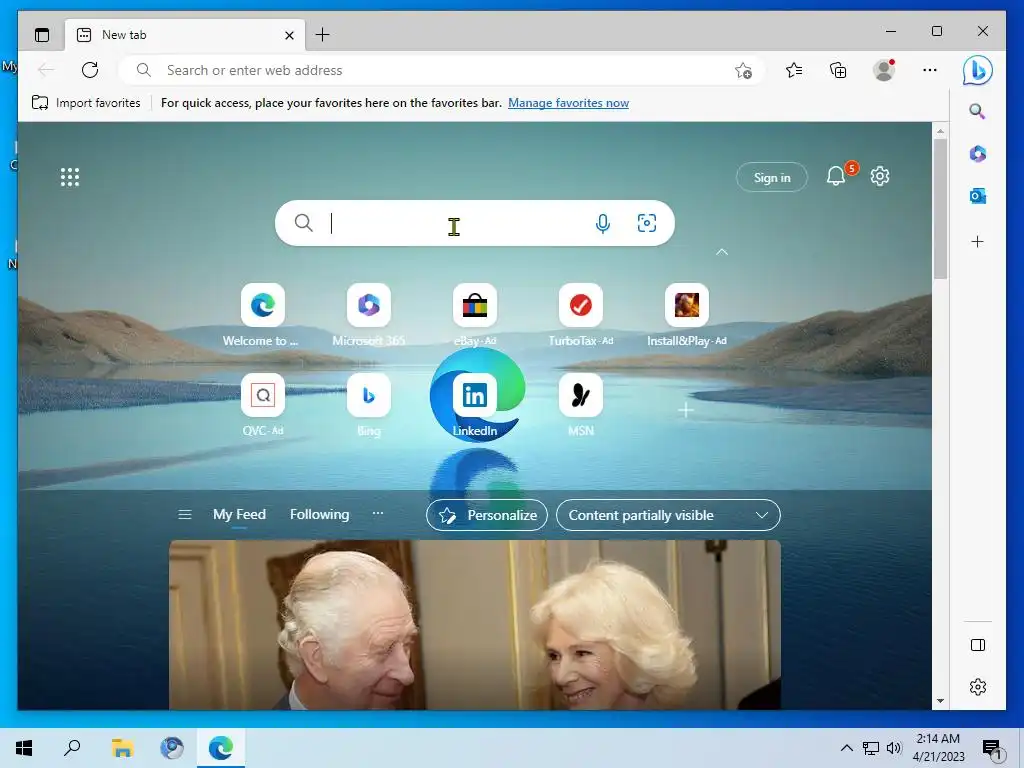Viewport: 1024px width, 768px height.
Task: Open Settings and more ellipsis menu
Action: (x=930, y=70)
